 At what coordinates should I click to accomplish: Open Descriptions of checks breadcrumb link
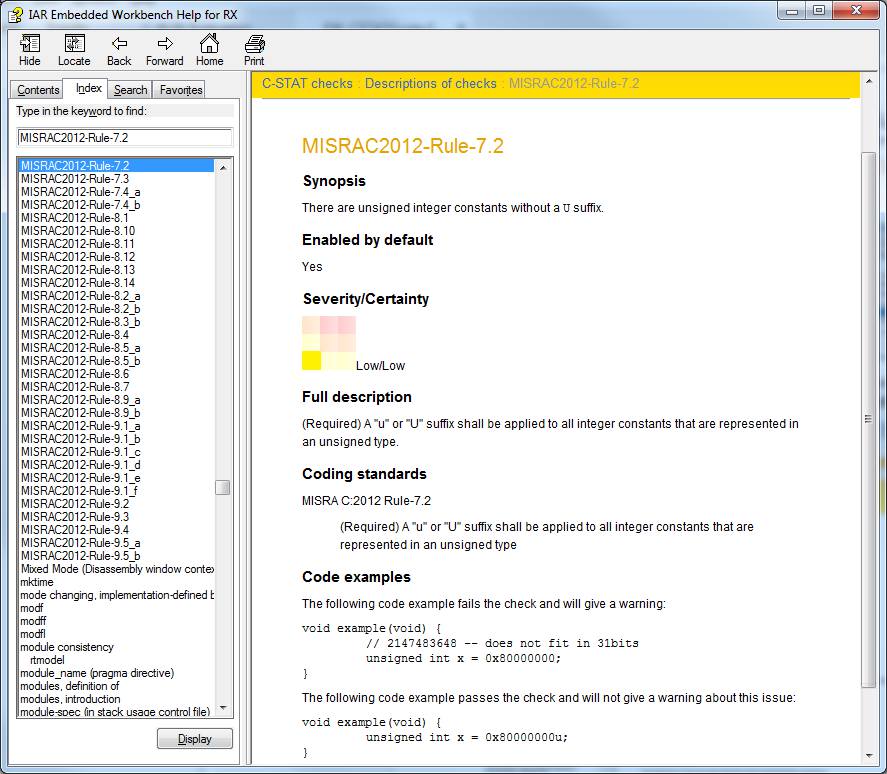click(430, 84)
